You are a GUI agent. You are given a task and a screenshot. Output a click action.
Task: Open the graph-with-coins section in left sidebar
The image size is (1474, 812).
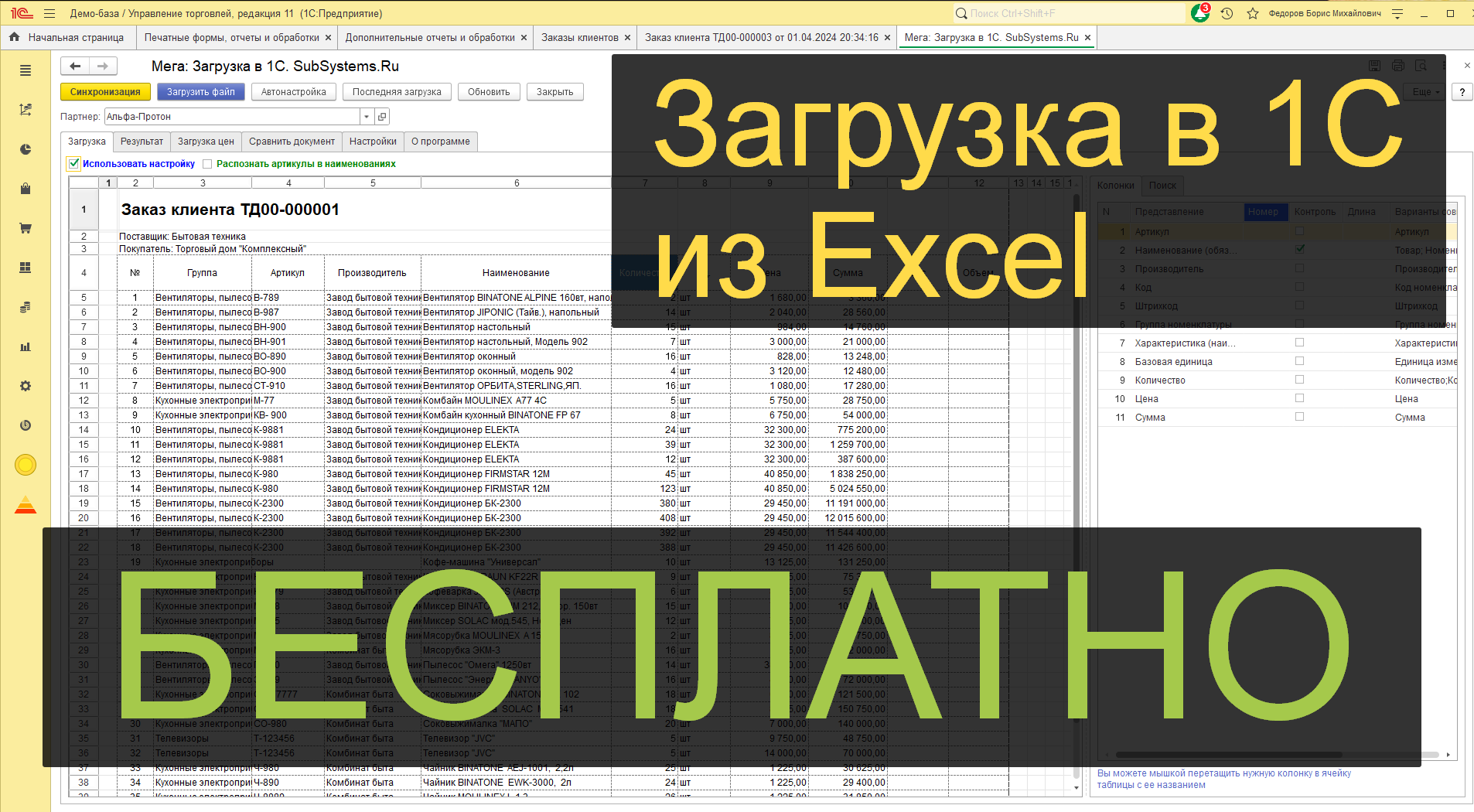26,110
